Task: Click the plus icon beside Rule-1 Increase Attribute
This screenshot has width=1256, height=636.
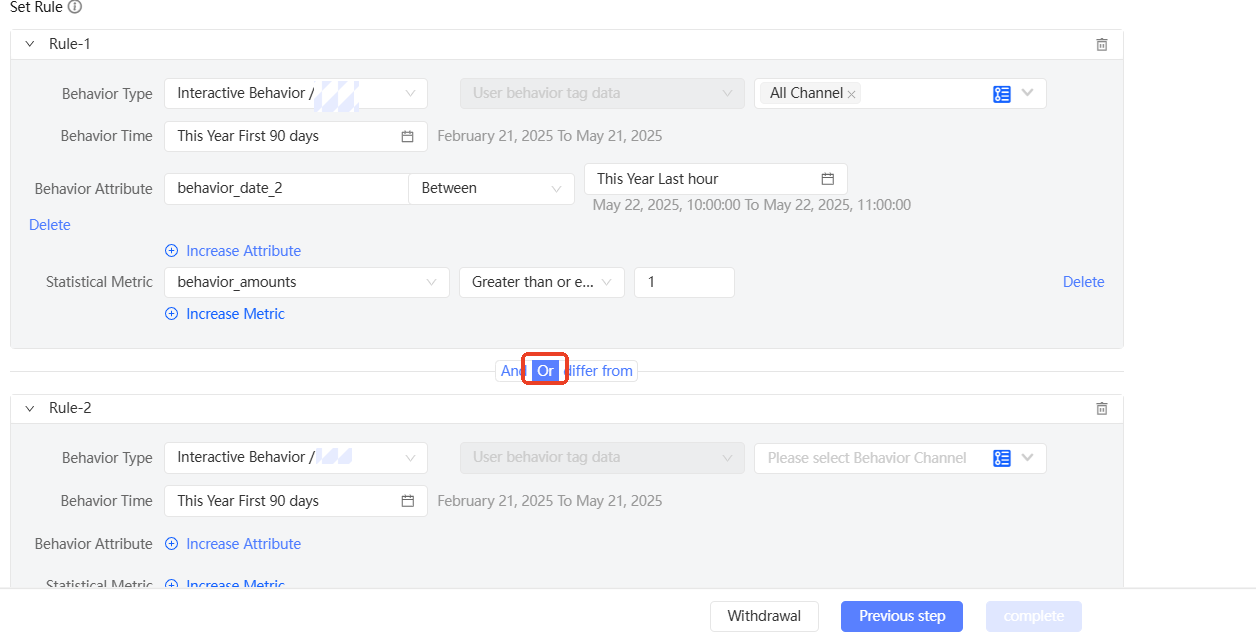Action: [171, 251]
